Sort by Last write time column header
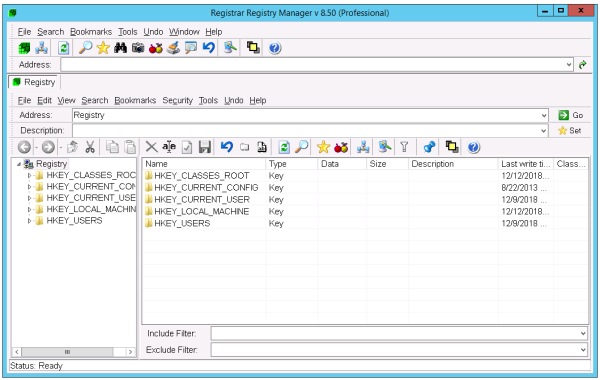This screenshot has height=380, width=600. coord(526,164)
